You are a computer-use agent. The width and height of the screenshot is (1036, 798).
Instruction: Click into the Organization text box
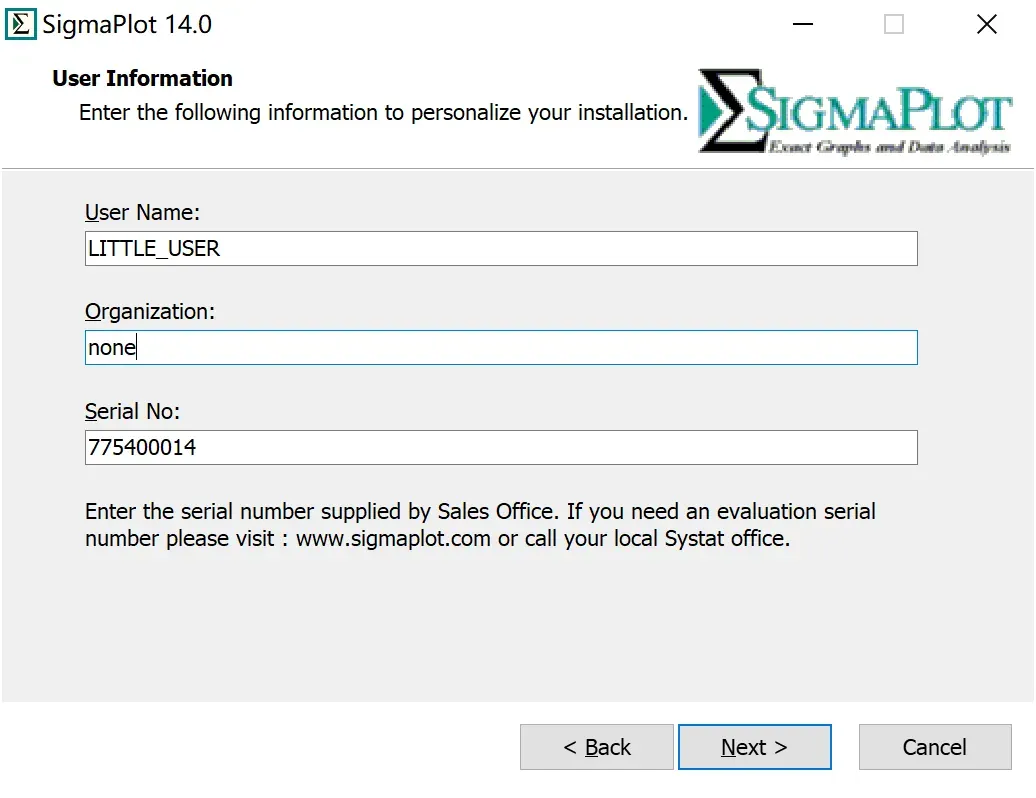(x=501, y=347)
